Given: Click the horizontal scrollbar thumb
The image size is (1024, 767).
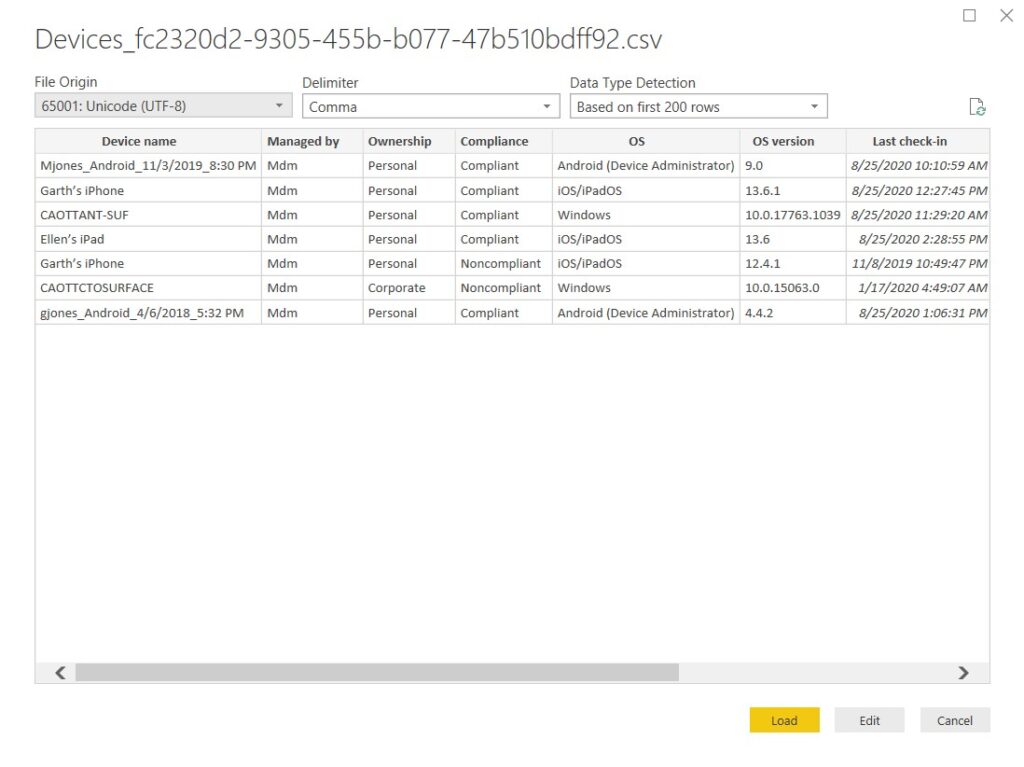Looking at the screenshot, I should click(x=377, y=673).
